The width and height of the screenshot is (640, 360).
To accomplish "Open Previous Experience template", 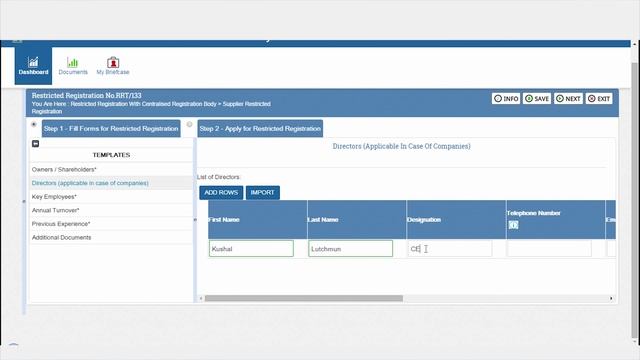I will (111, 224).
